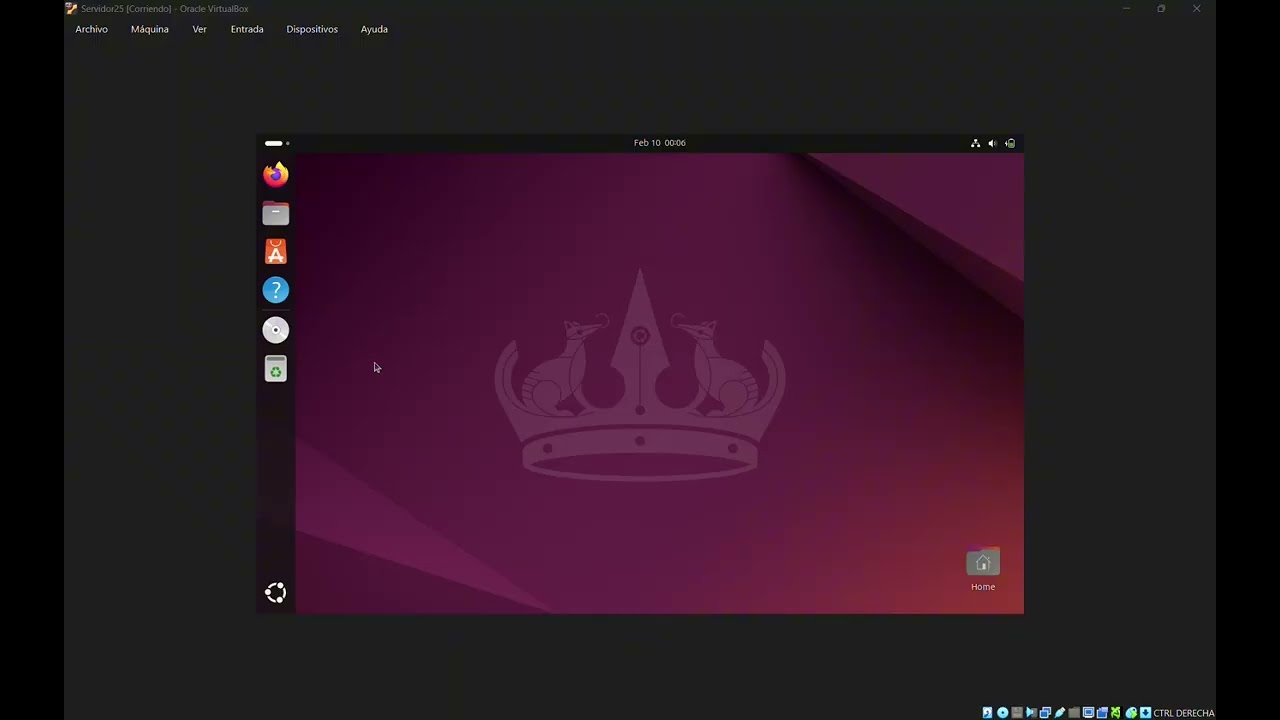Open the Archivo menu
This screenshot has width=1280, height=720.
pyautogui.click(x=92, y=29)
